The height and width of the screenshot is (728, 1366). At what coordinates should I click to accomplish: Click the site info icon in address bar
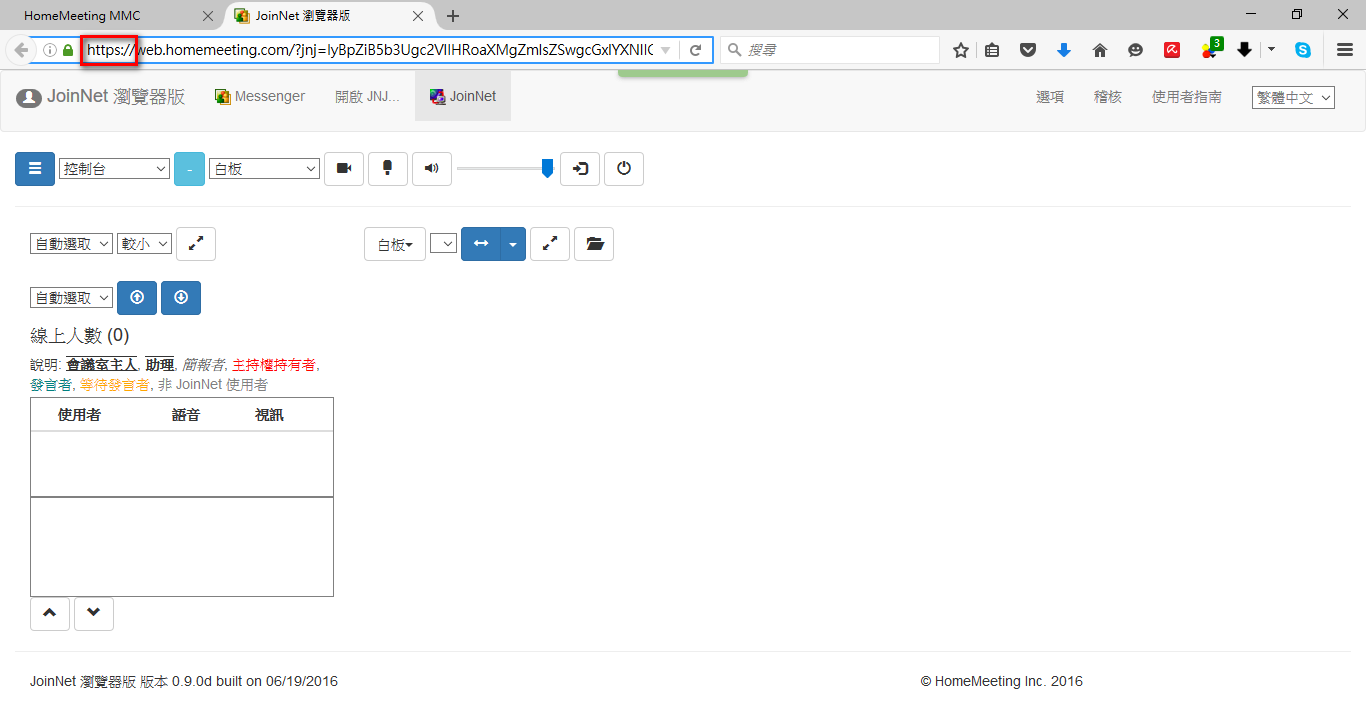coord(50,50)
